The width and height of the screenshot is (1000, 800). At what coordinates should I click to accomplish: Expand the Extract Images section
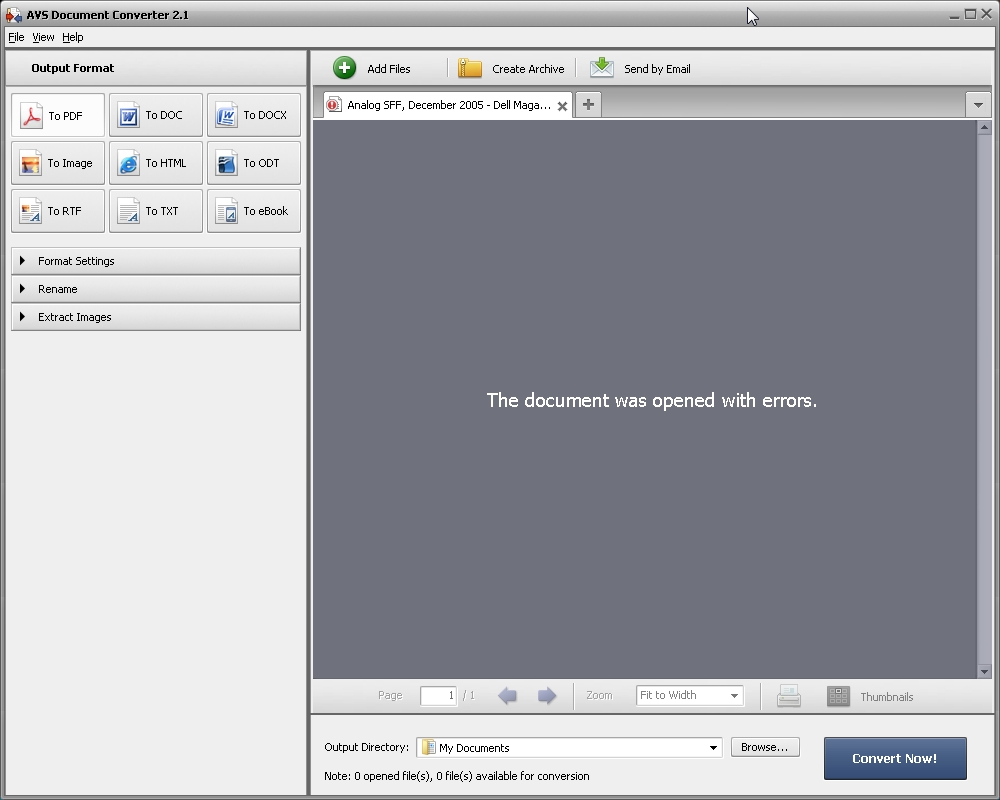(156, 317)
